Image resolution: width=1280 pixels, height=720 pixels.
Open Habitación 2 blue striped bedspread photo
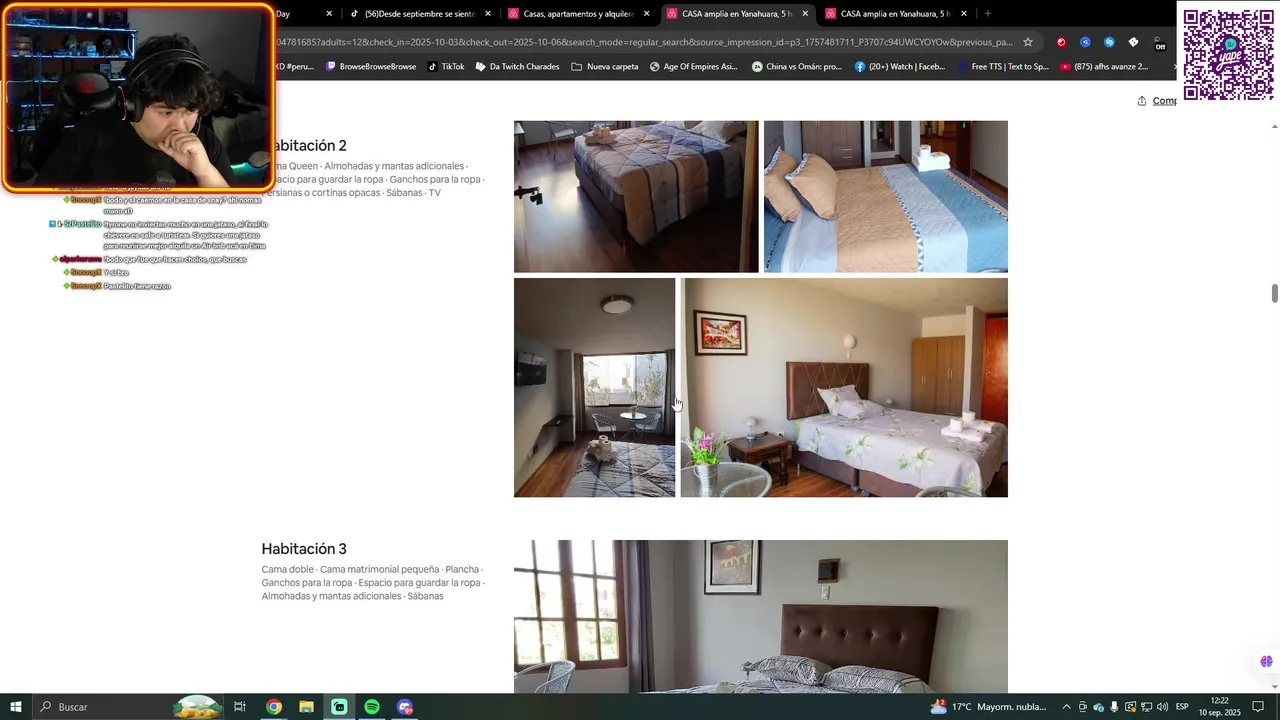click(x=886, y=196)
